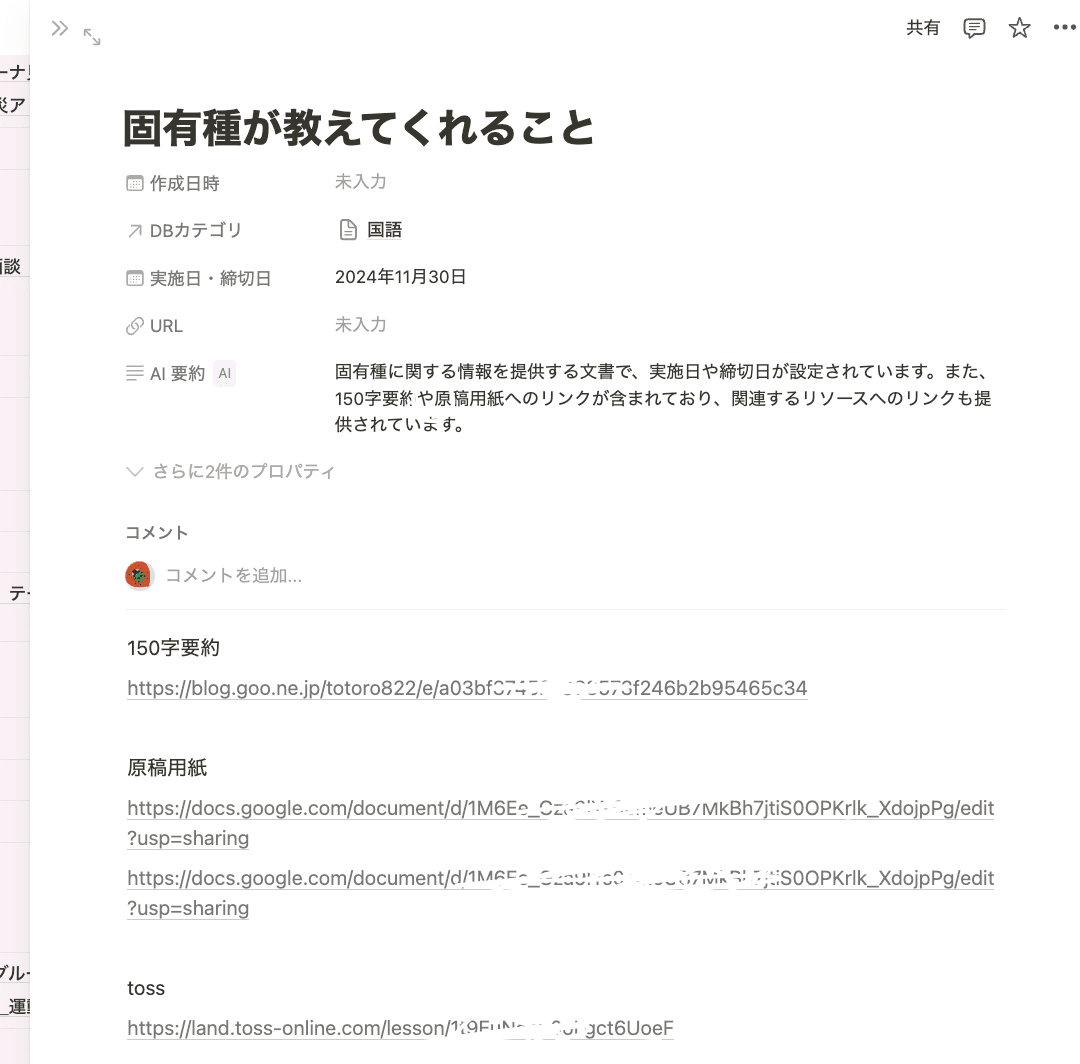Click the URL property label
Viewport: 1080px width, 1064px height.
(x=166, y=326)
